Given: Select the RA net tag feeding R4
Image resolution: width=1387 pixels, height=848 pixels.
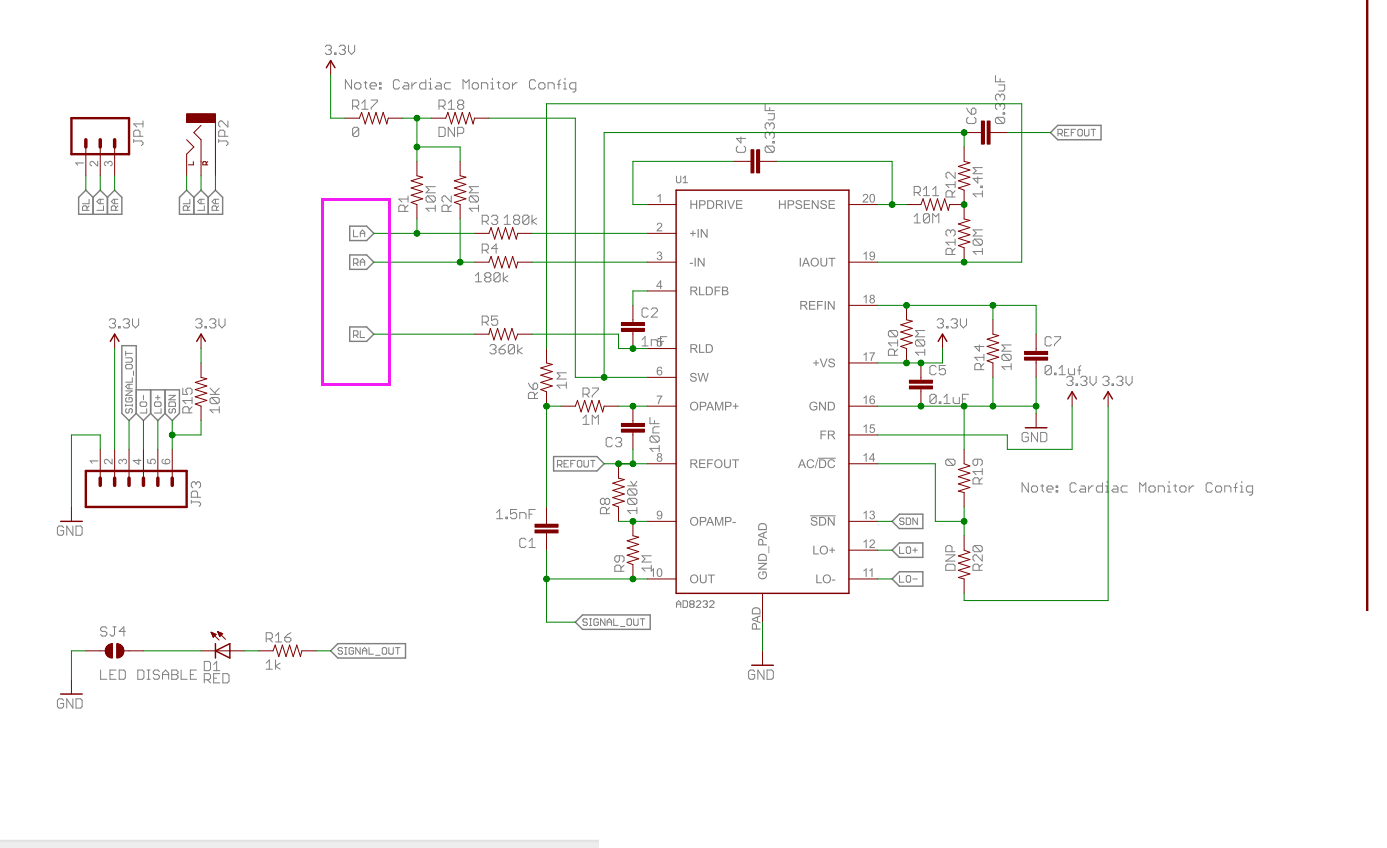Looking at the screenshot, I should coord(361,262).
